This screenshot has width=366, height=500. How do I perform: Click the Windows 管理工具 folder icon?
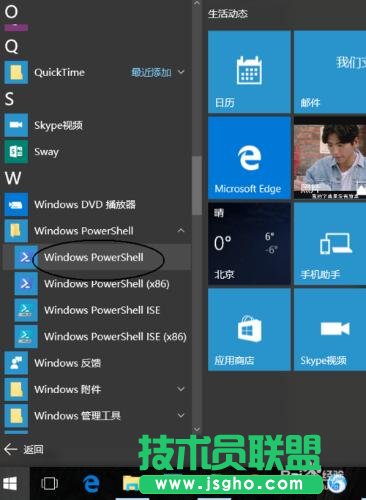coord(16,415)
